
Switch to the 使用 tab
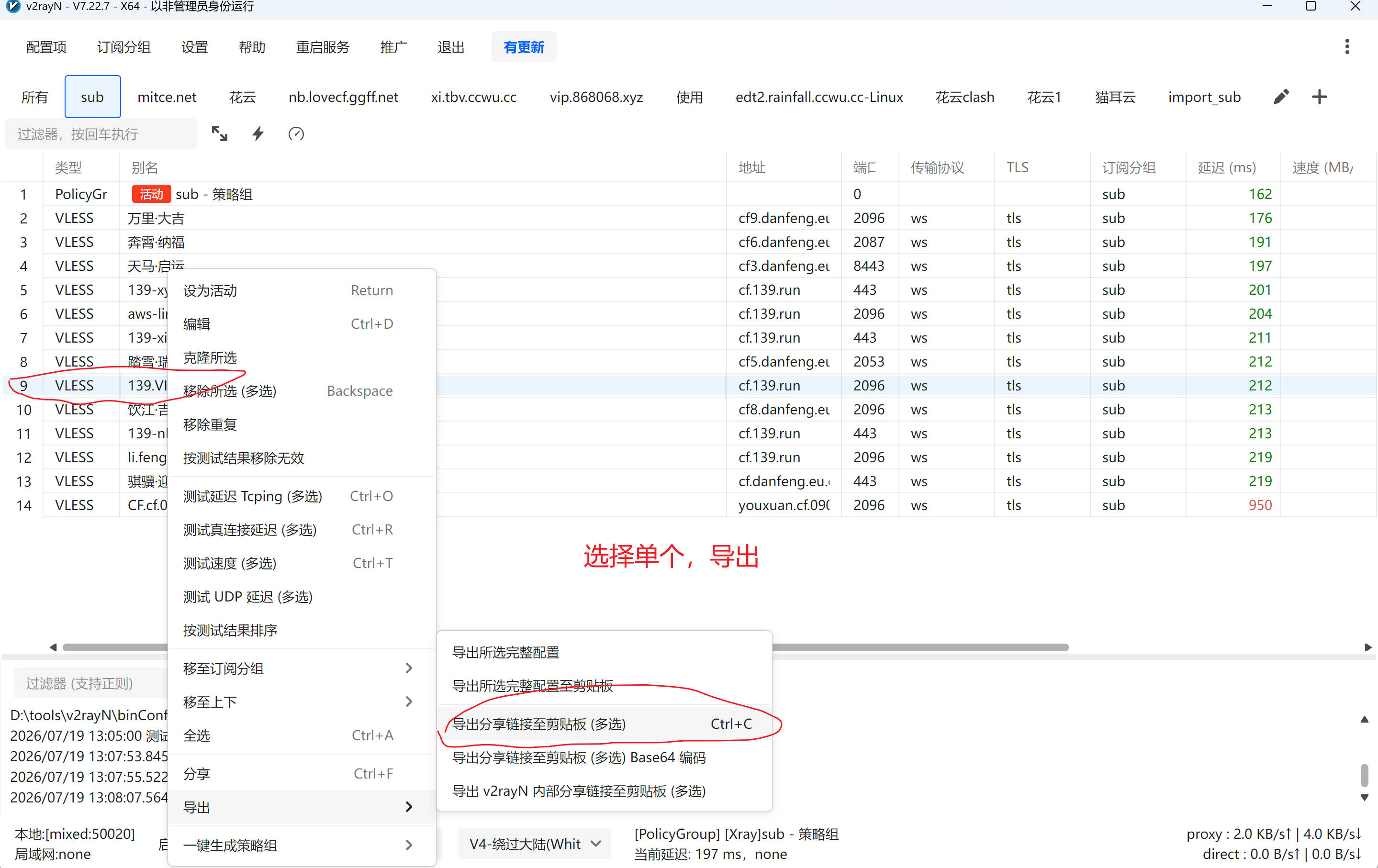coord(689,97)
